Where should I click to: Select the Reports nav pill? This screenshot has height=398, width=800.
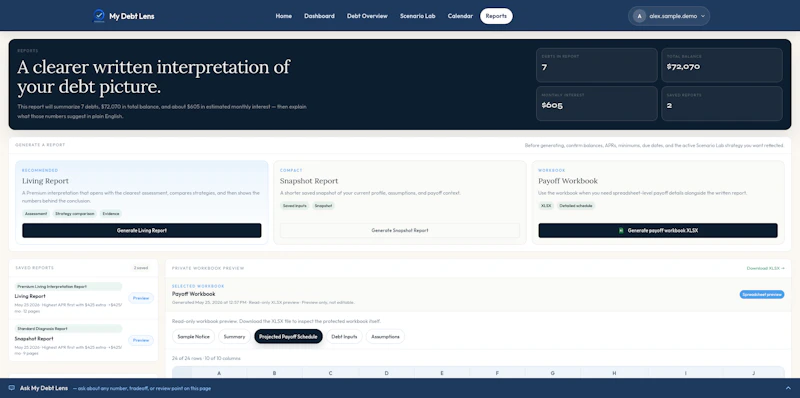pos(496,16)
